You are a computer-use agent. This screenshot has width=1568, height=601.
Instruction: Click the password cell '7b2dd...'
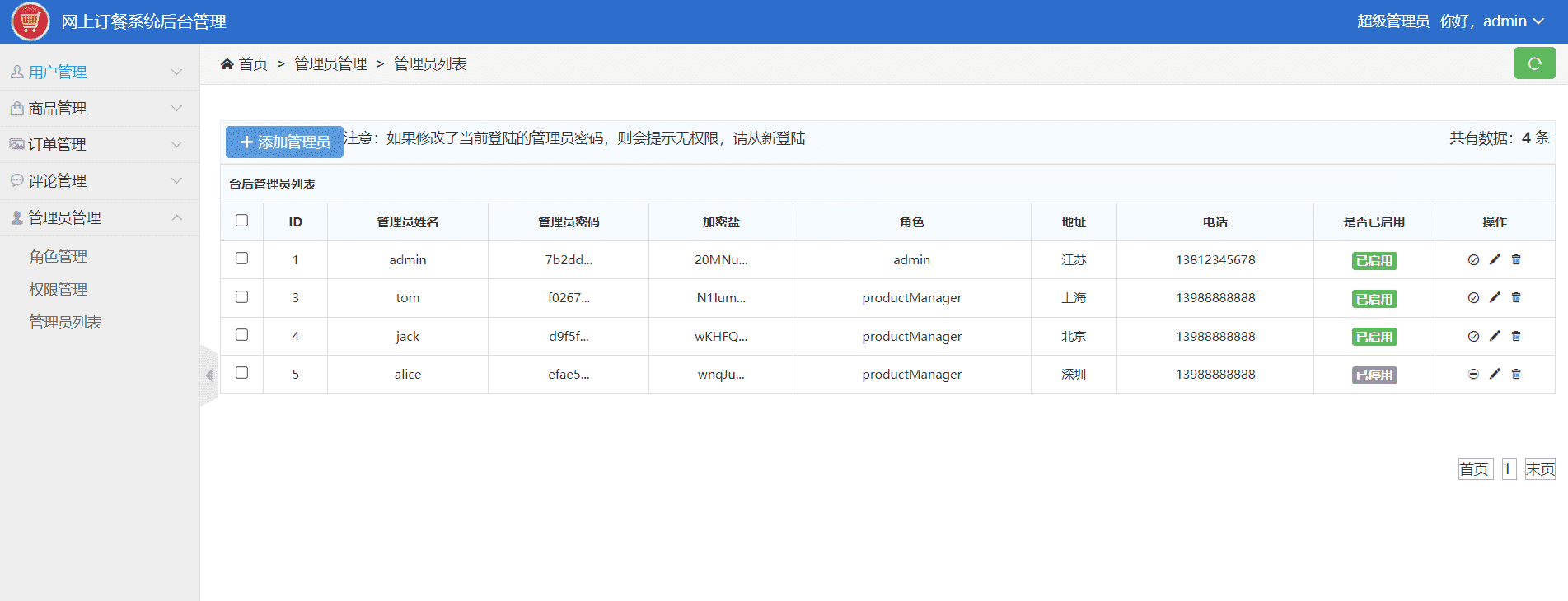pos(569,260)
